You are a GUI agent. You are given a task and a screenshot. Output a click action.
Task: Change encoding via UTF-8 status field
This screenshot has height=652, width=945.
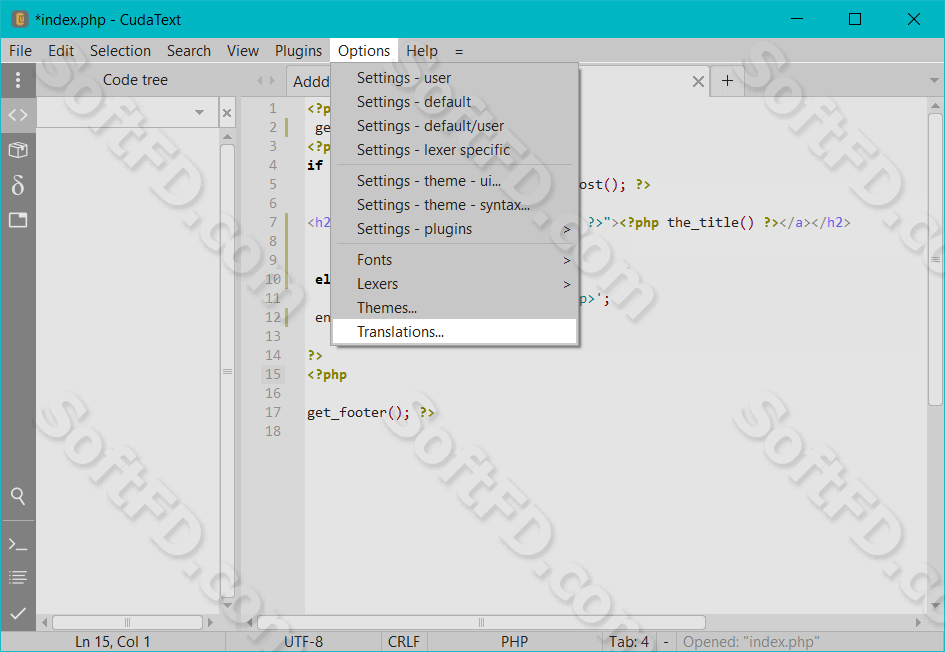pyautogui.click(x=304, y=642)
